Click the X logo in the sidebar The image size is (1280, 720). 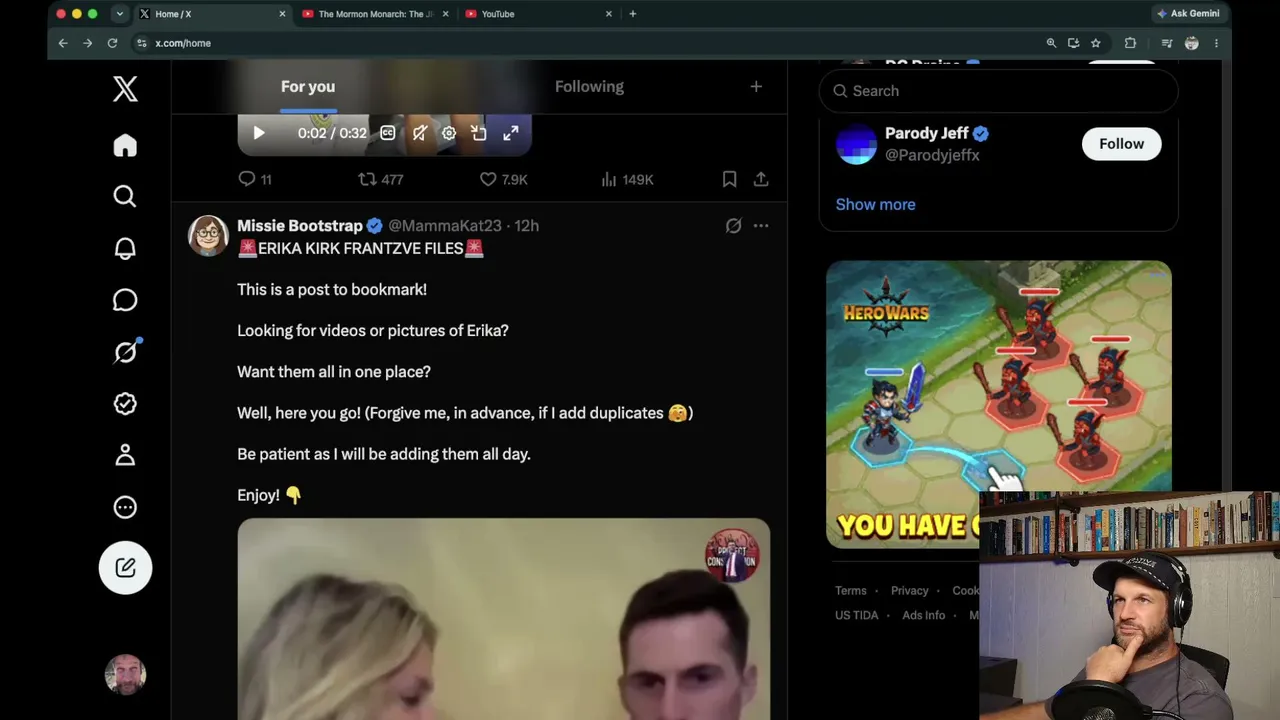125,89
